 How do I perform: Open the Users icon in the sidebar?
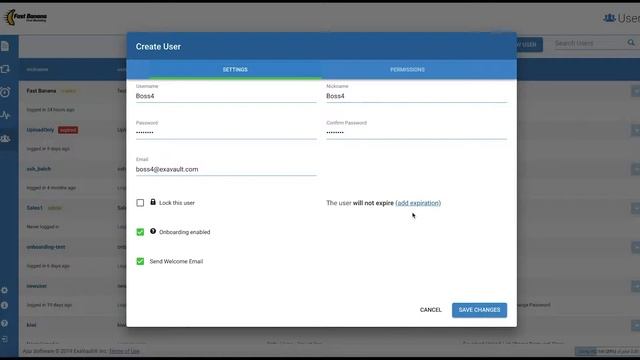pos(5,139)
